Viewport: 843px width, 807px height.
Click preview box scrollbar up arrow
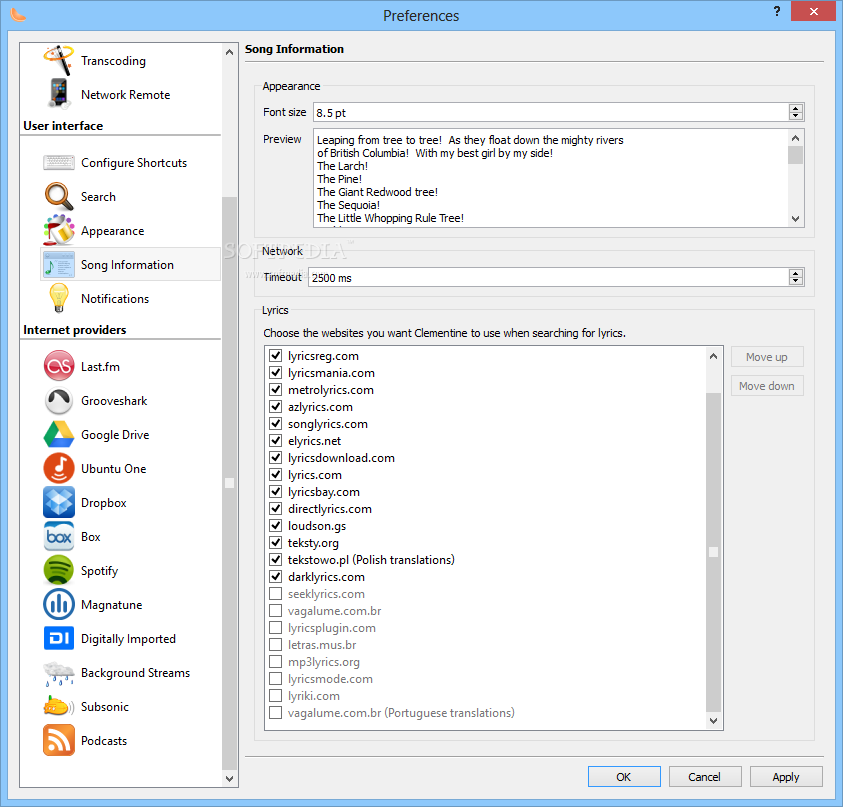[796, 138]
